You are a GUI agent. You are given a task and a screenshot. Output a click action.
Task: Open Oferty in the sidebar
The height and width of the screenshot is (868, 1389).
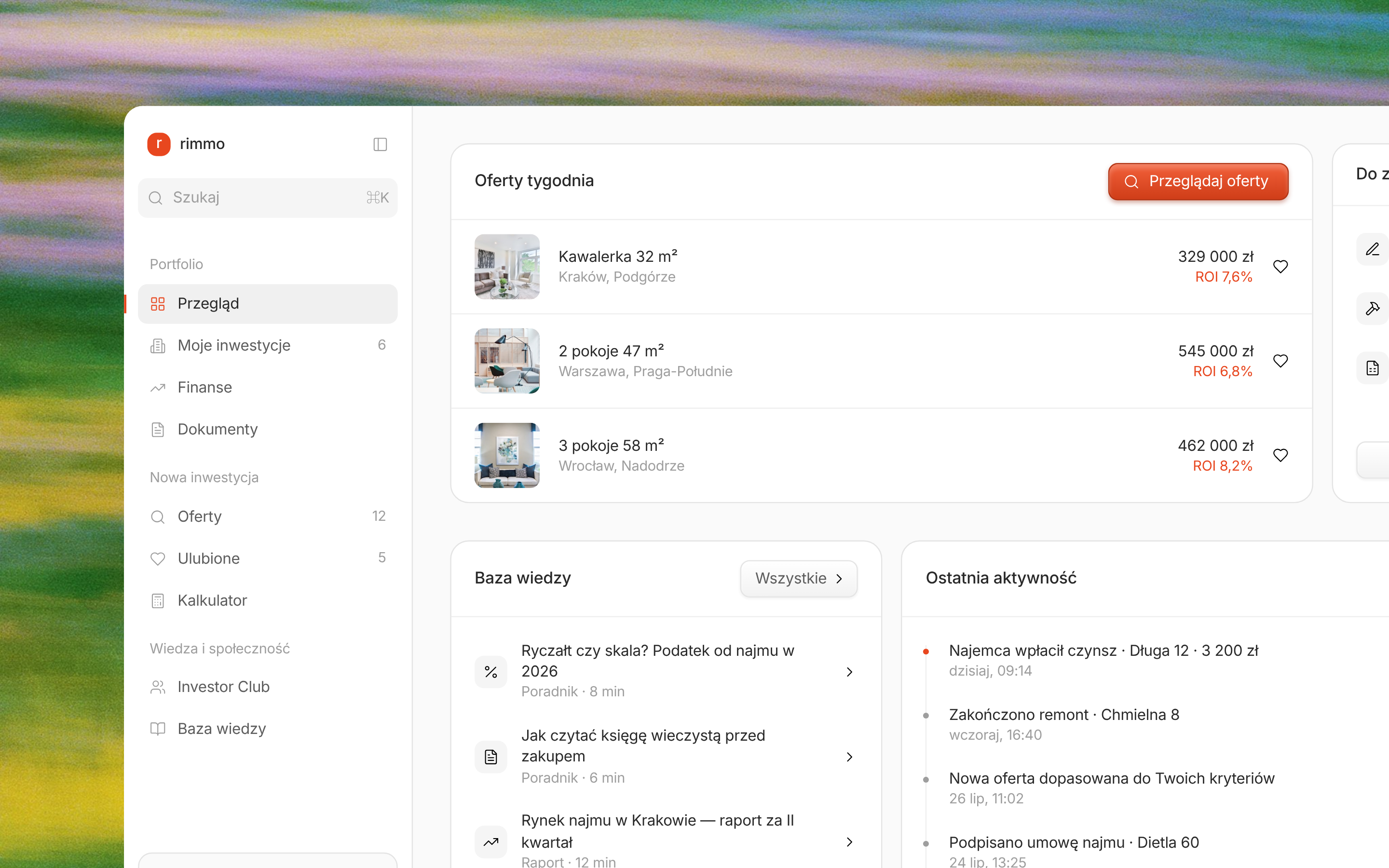(268, 516)
